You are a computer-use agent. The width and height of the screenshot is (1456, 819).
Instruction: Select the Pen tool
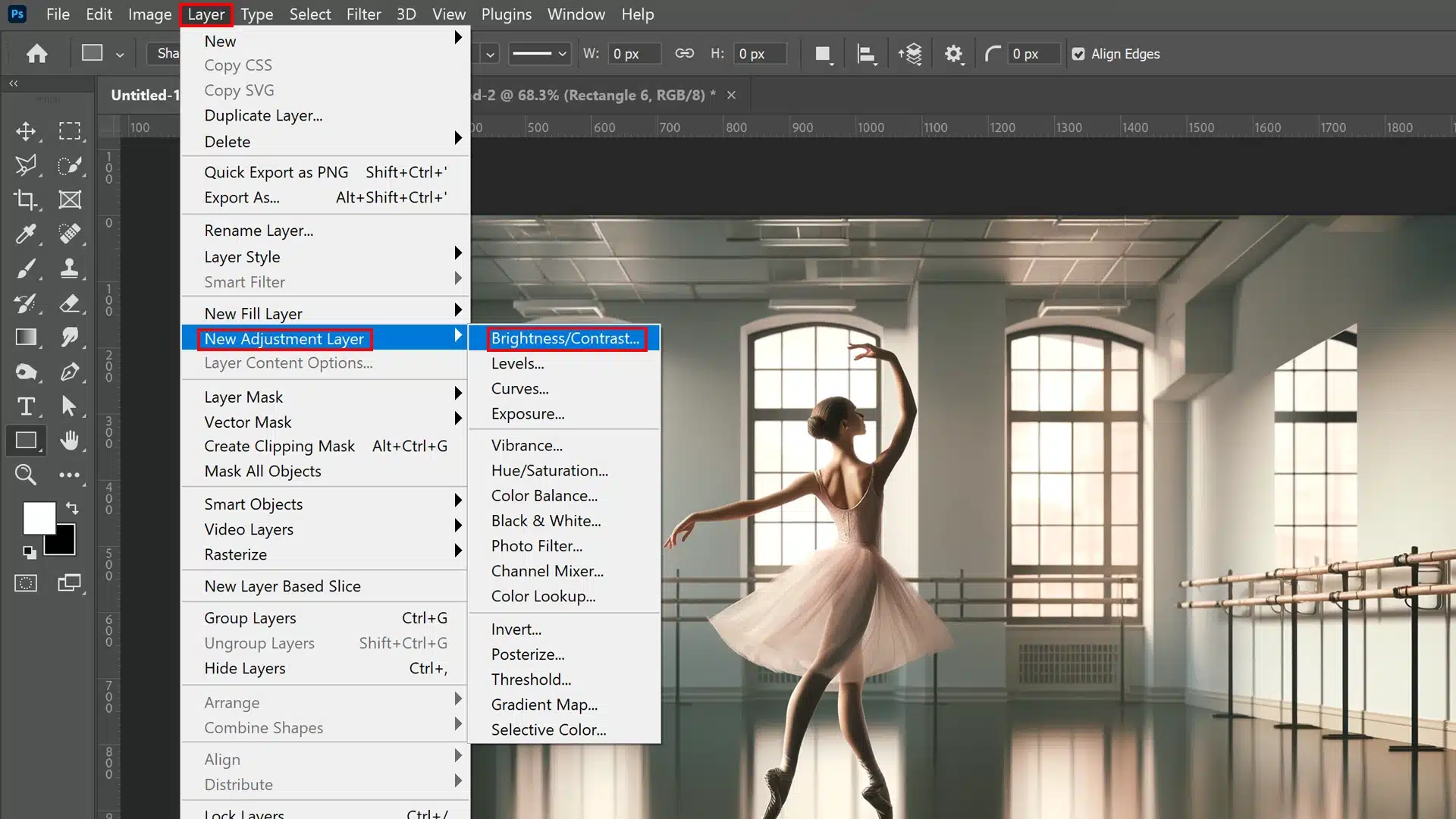[x=70, y=372]
